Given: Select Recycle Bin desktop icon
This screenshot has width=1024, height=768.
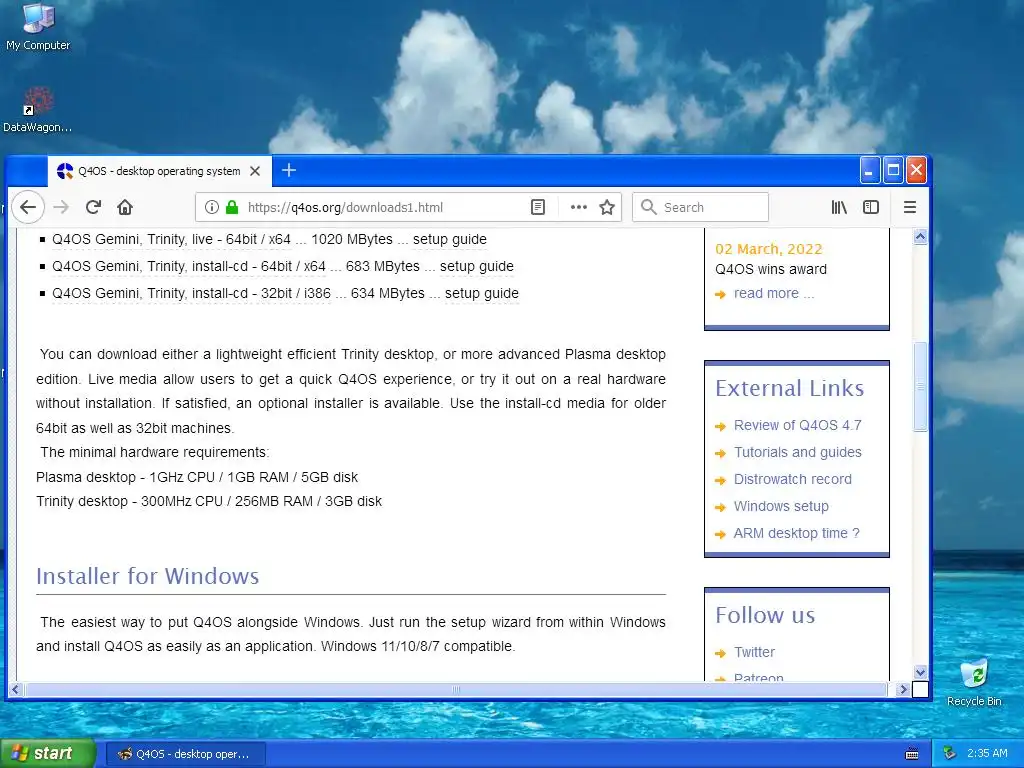Looking at the screenshot, I should 974,682.
